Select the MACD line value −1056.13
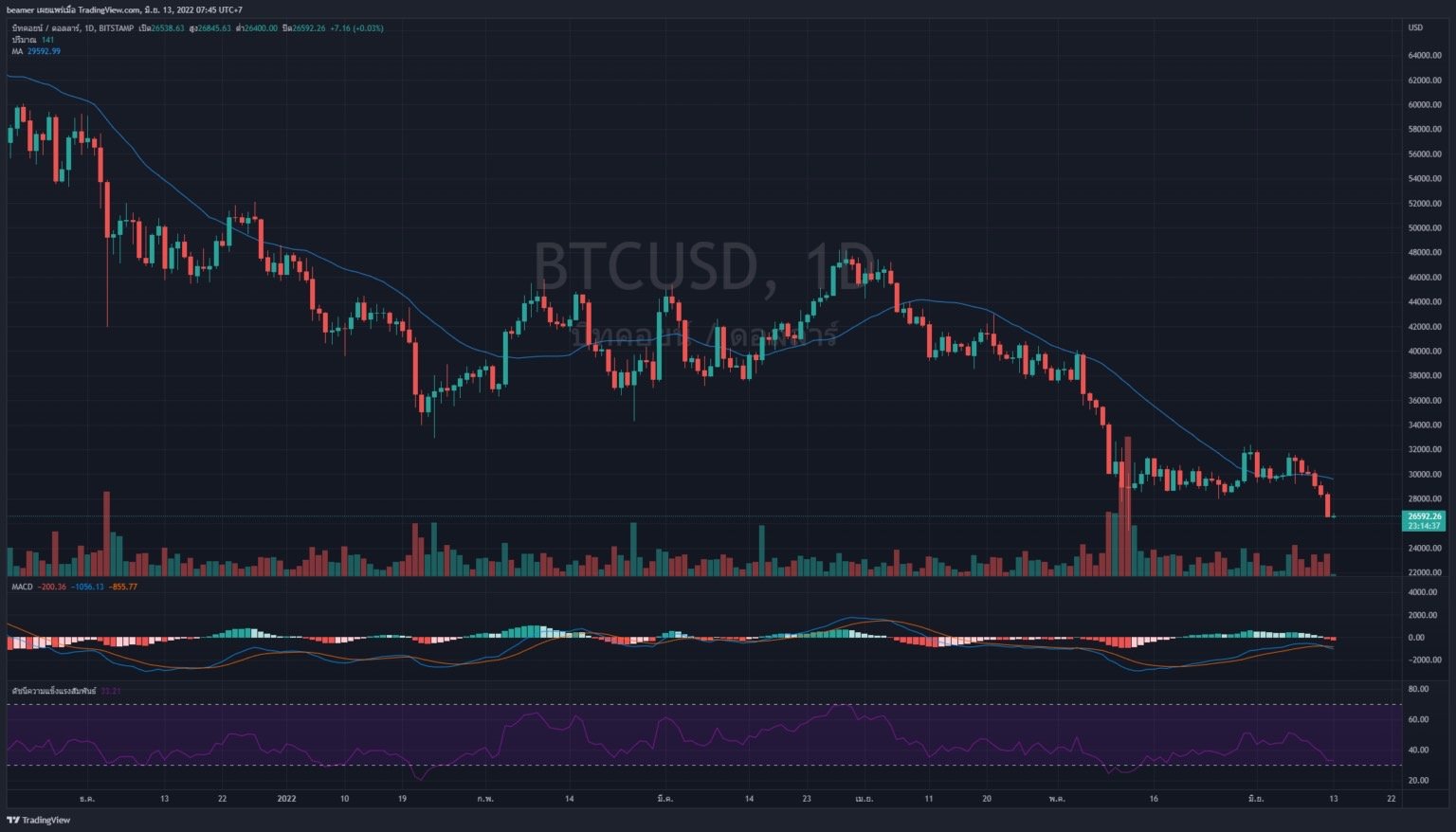 [x=87, y=587]
